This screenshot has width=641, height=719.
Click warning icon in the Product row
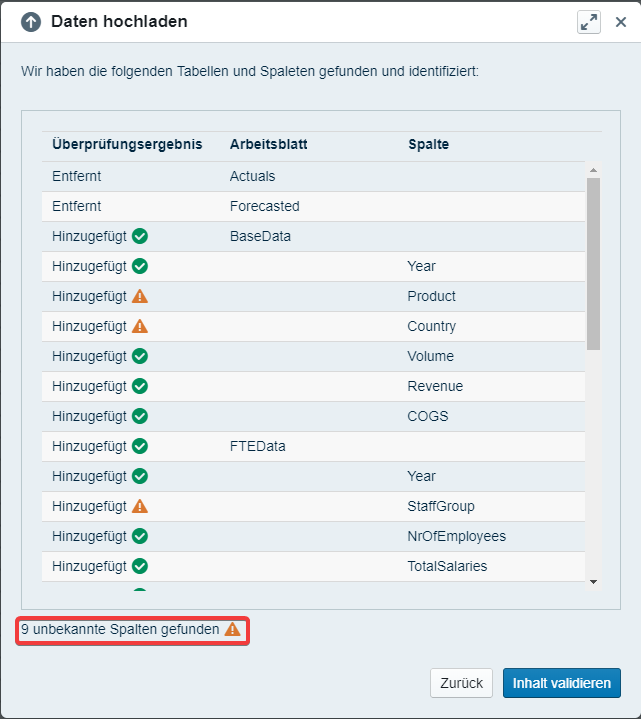pos(140,296)
